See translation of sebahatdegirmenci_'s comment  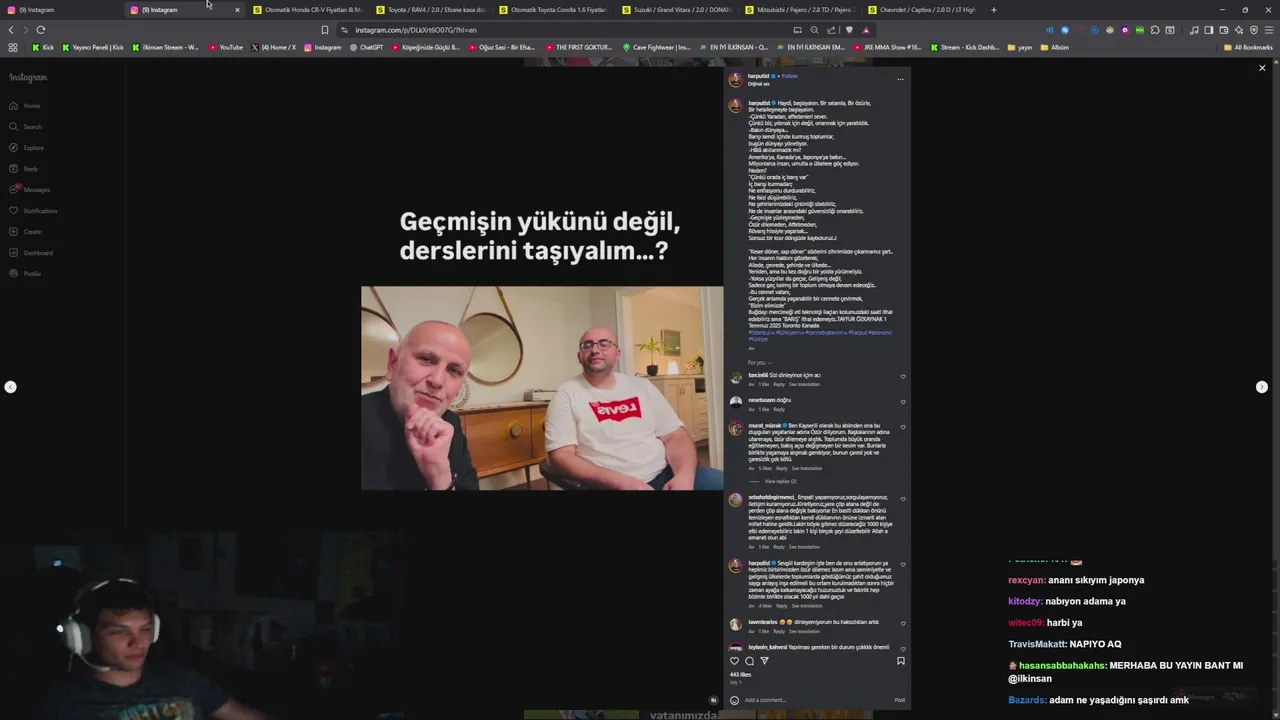[x=804, y=547]
